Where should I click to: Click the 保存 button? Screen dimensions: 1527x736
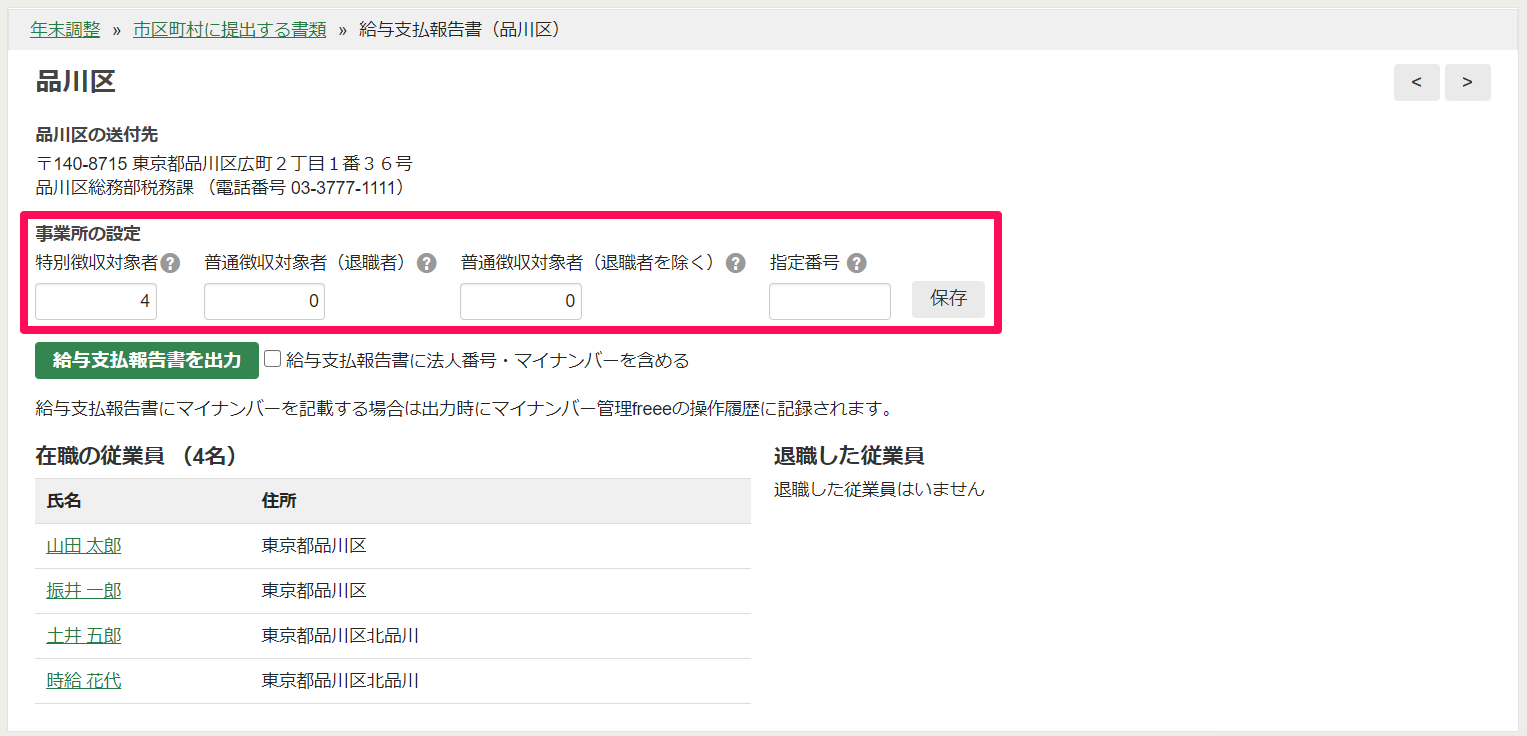pos(948,299)
